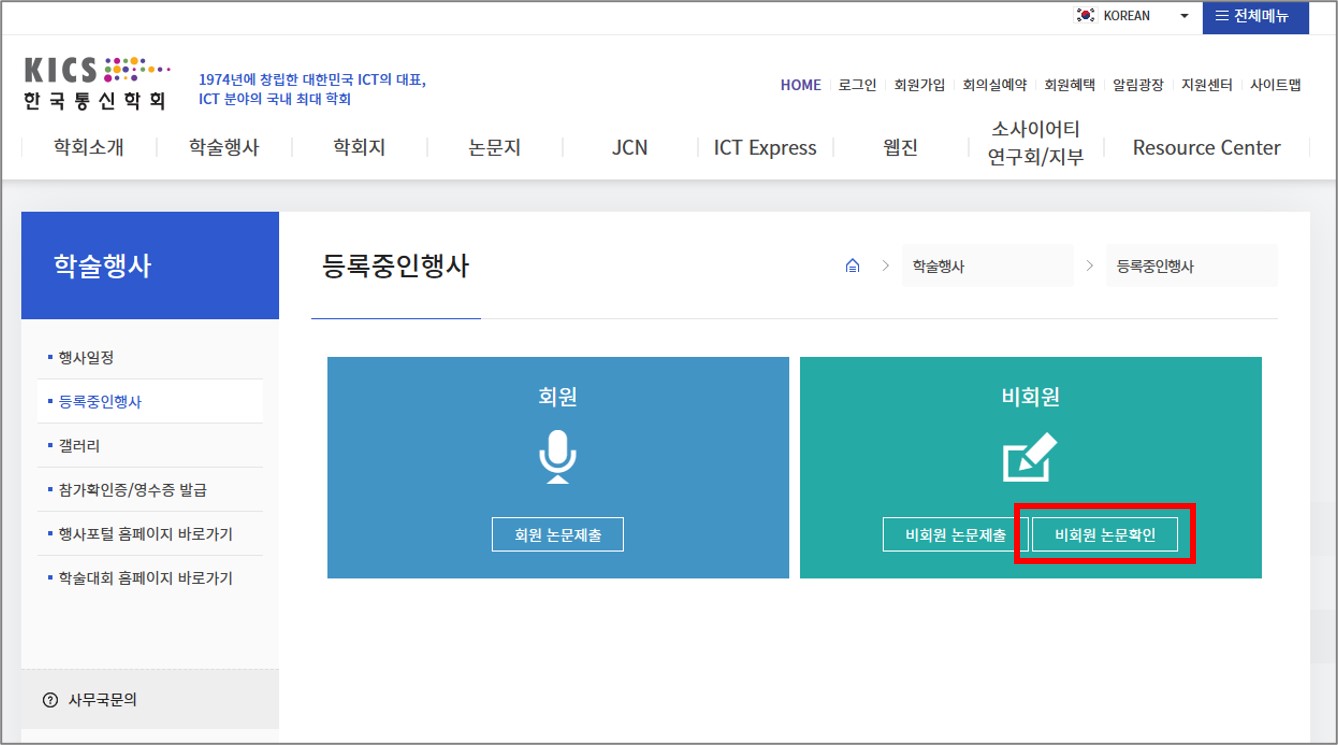
Task: Click the 회원가입 link
Action: tap(919, 85)
